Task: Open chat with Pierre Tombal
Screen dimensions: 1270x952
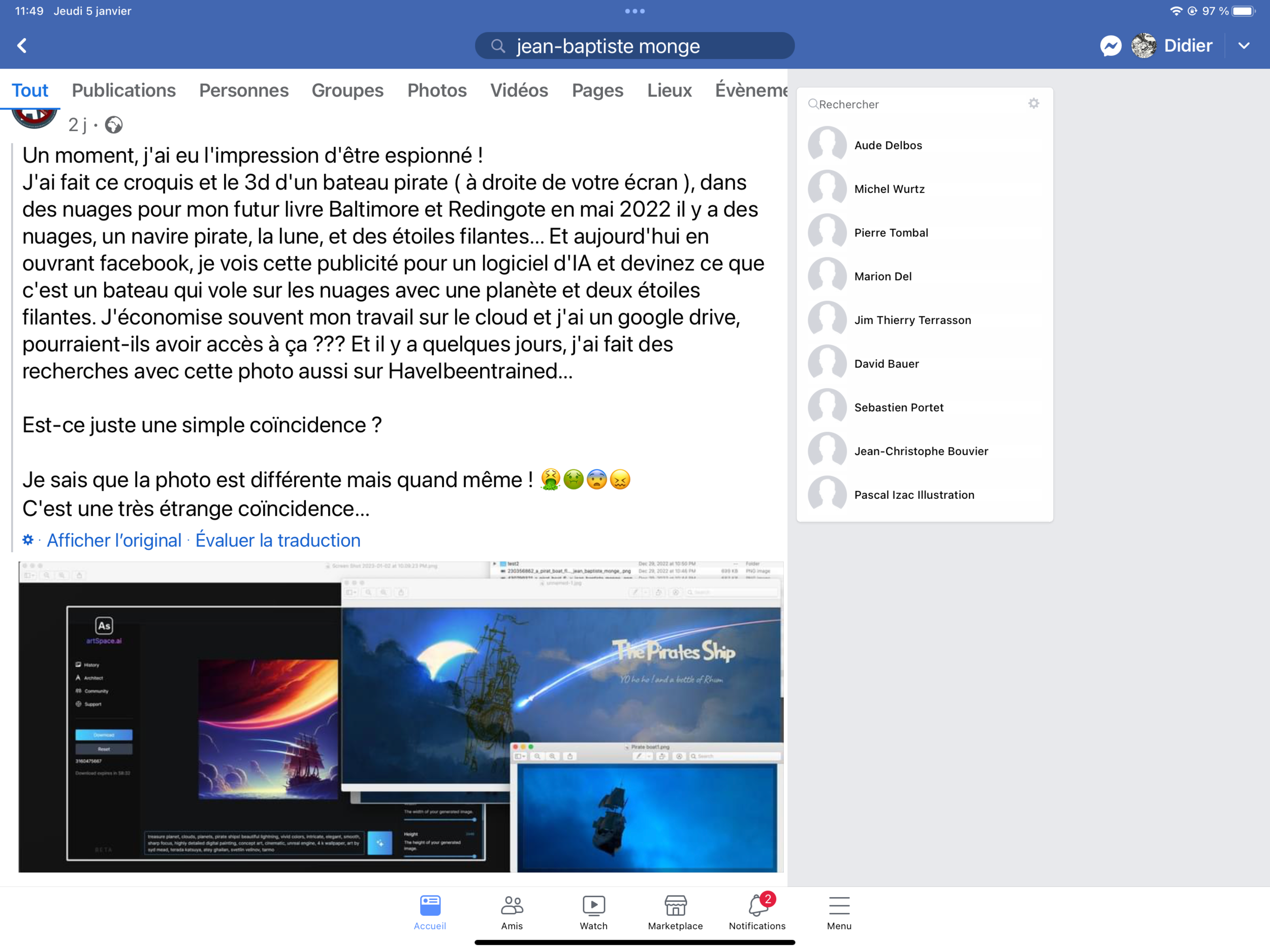Action: click(x=891, y=233)
